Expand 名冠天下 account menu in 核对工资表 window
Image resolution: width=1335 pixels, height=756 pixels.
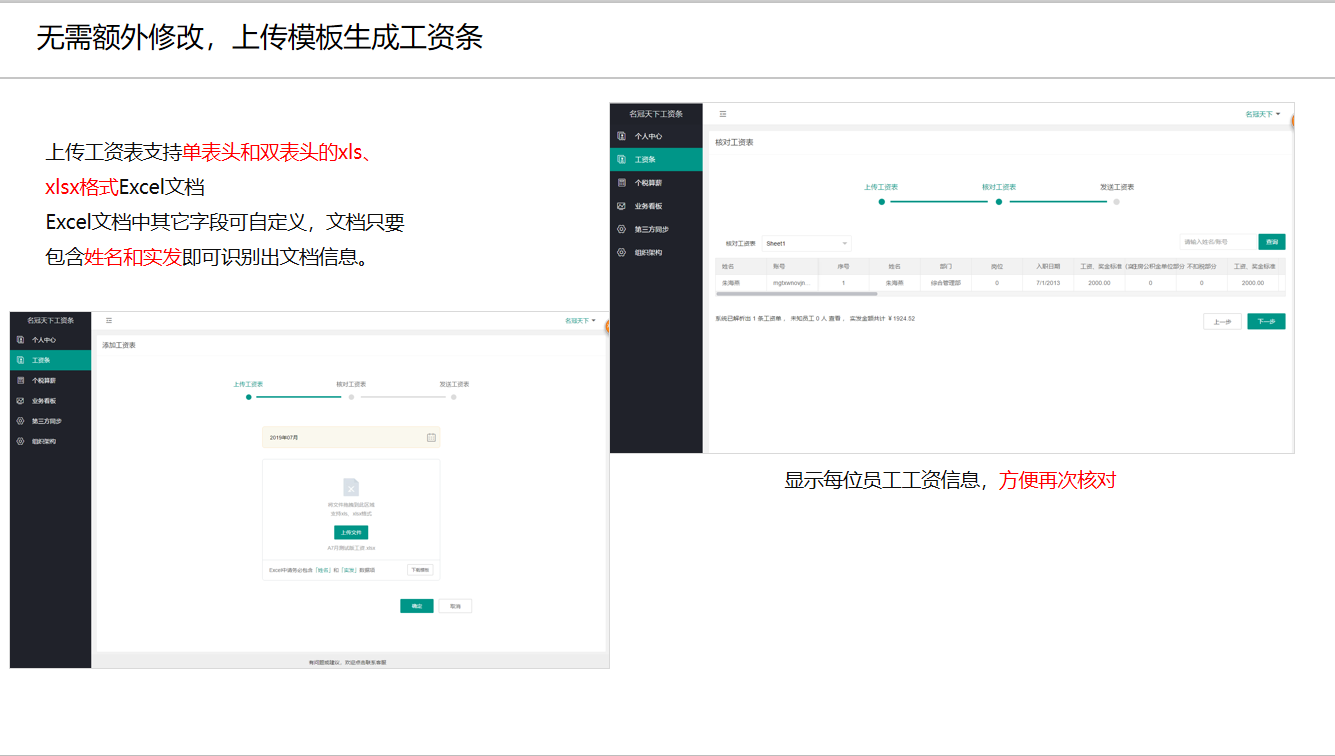point(1263,114)
